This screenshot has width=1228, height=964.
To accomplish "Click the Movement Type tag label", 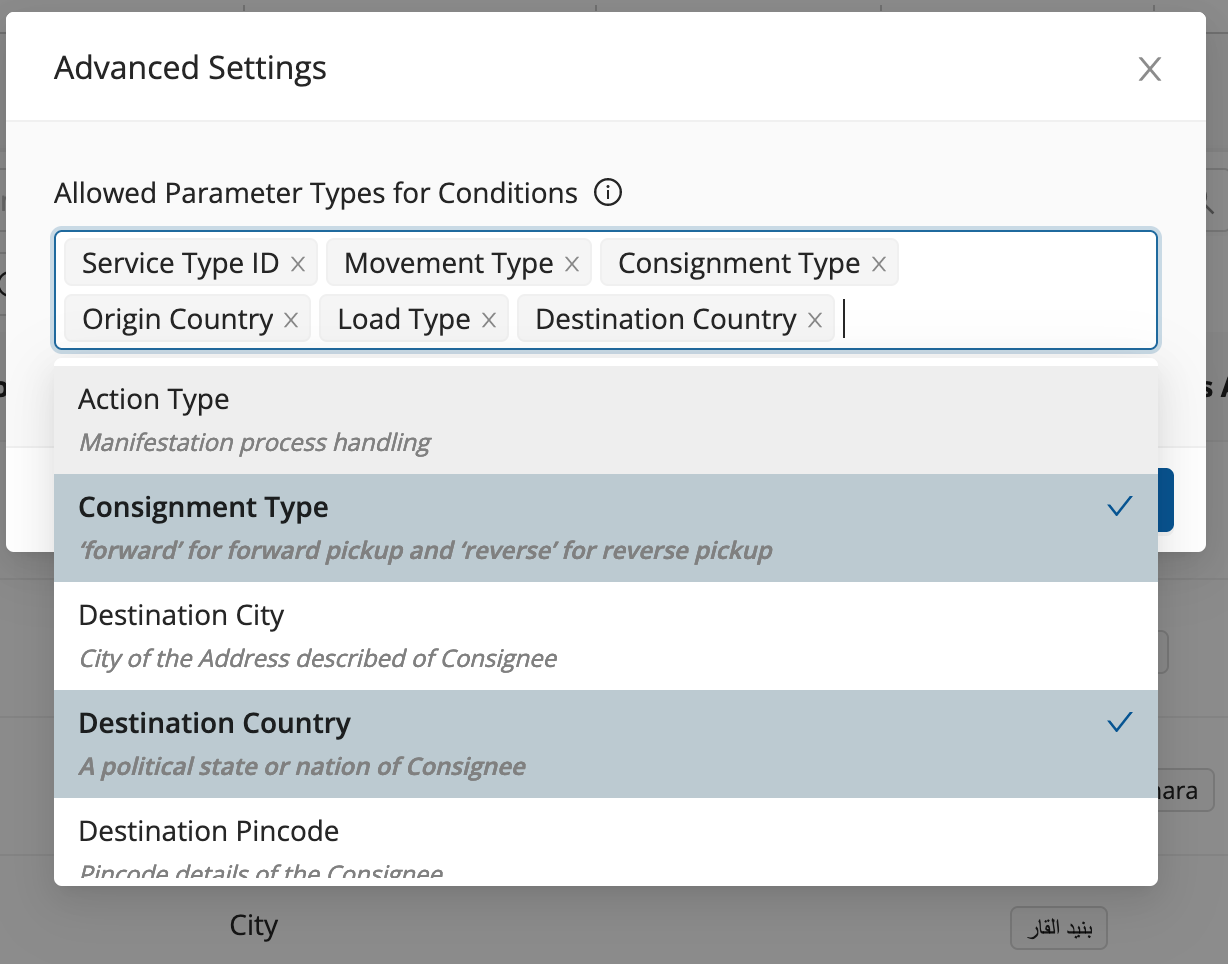I will pyautogui.click(x=448, y=264).
